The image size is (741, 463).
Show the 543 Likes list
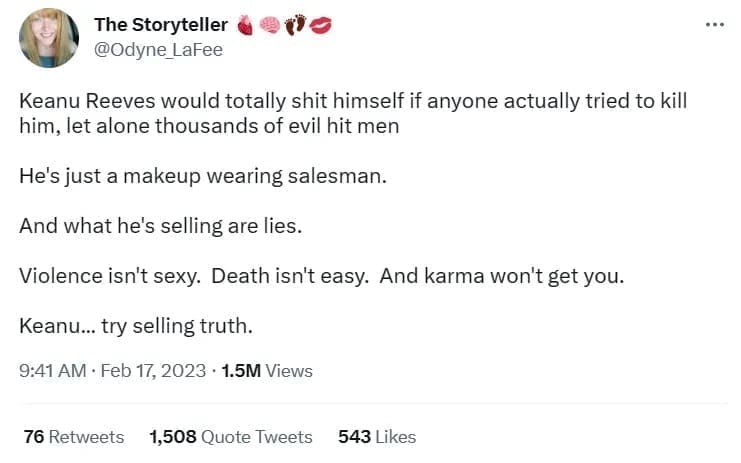click(x=377, y=437)
